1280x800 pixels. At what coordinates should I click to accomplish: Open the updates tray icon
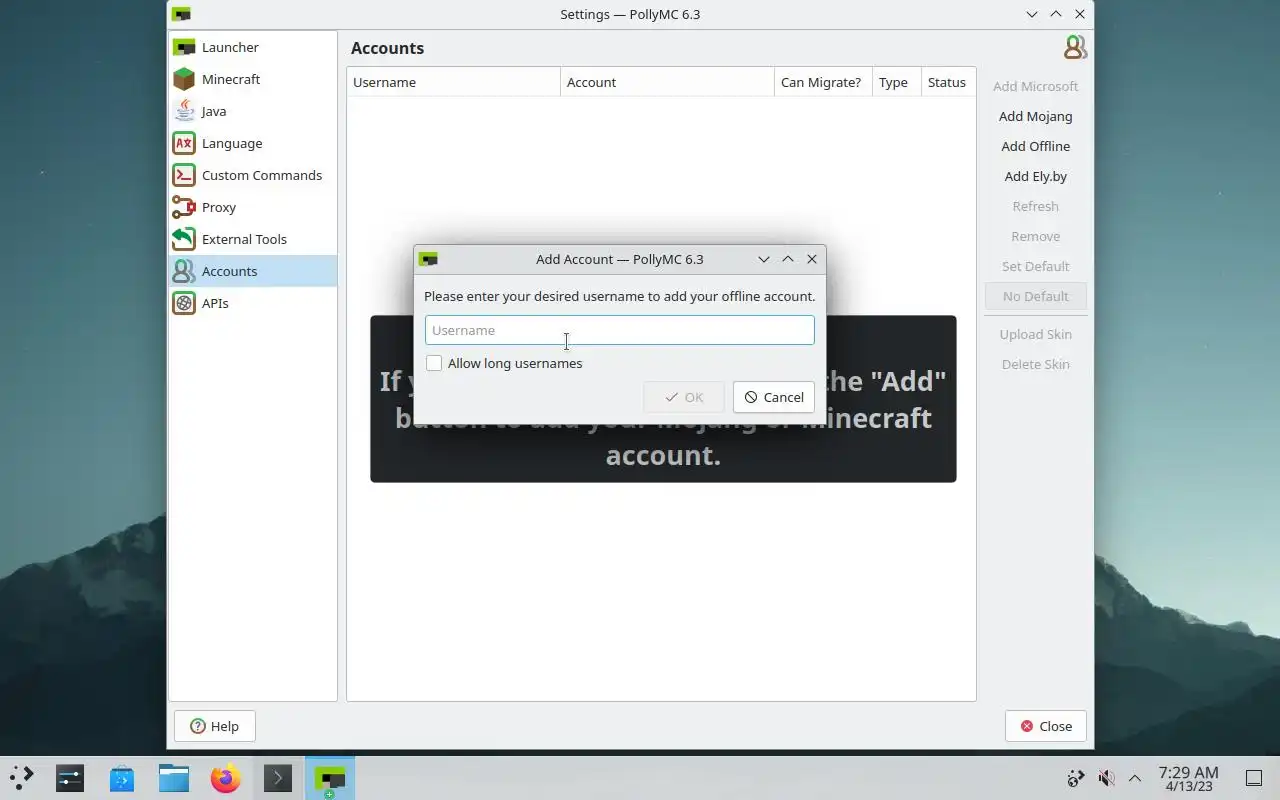(x=1076, y=778)
